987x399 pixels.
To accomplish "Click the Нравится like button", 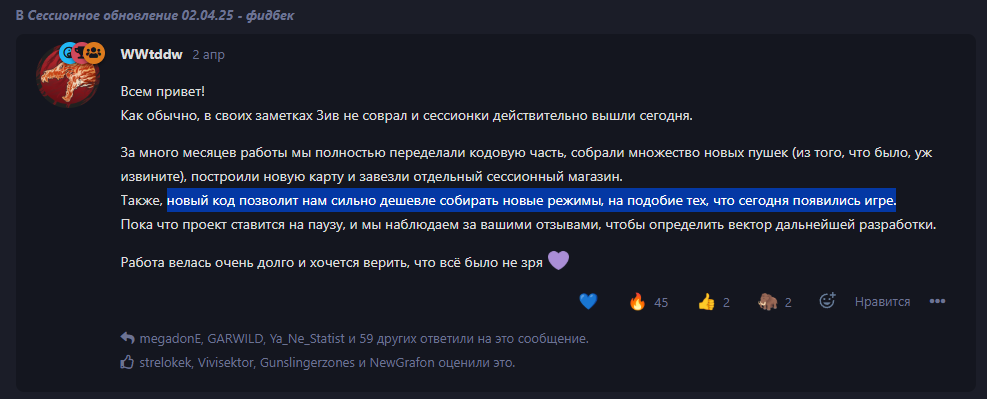I will pos(883,302).
